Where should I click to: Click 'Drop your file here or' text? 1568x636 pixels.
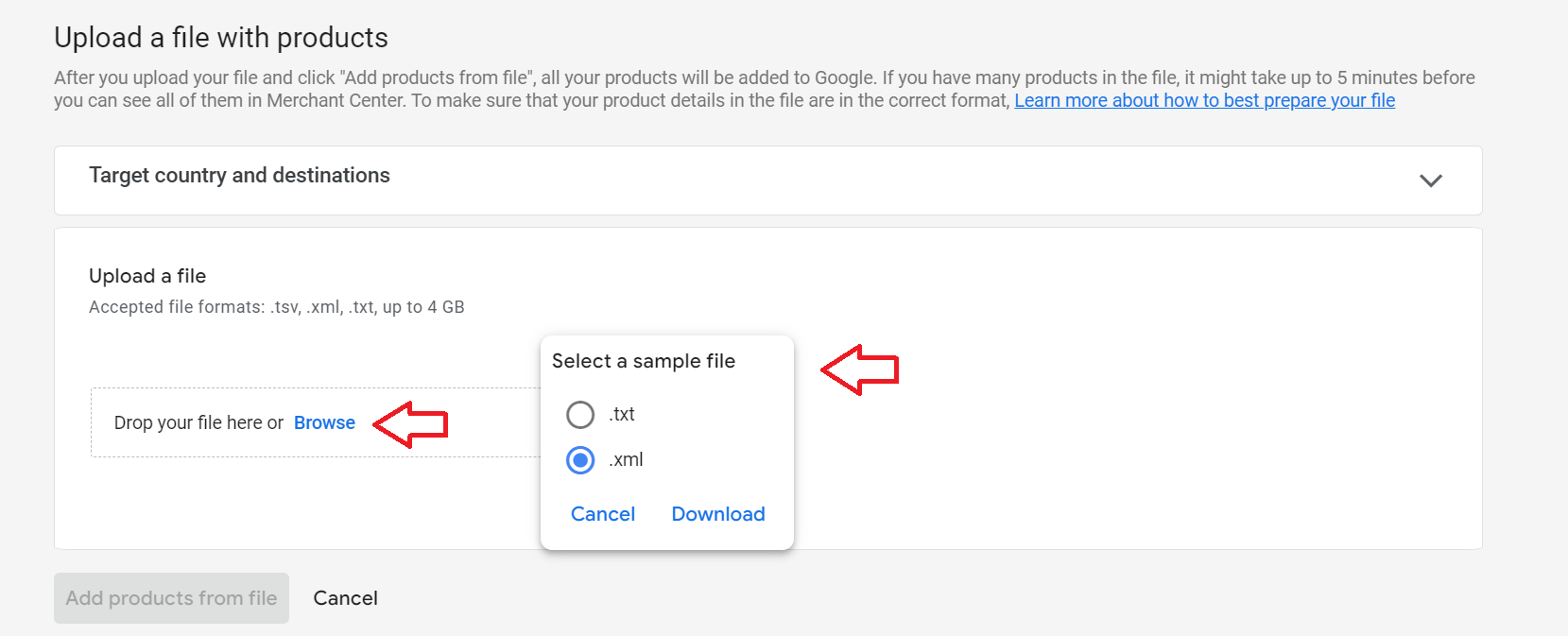tap(198, 422)
